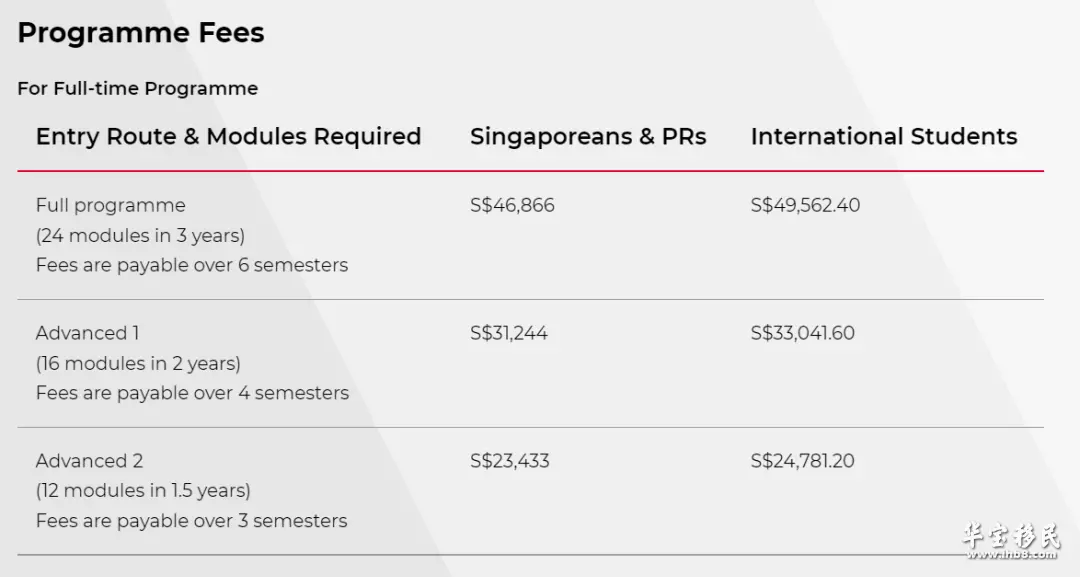Image resolution: width=1080 pixels, height=577 pixels.
Task: Click the 12 modules in 1.5 years text
Action: [143, 491]
